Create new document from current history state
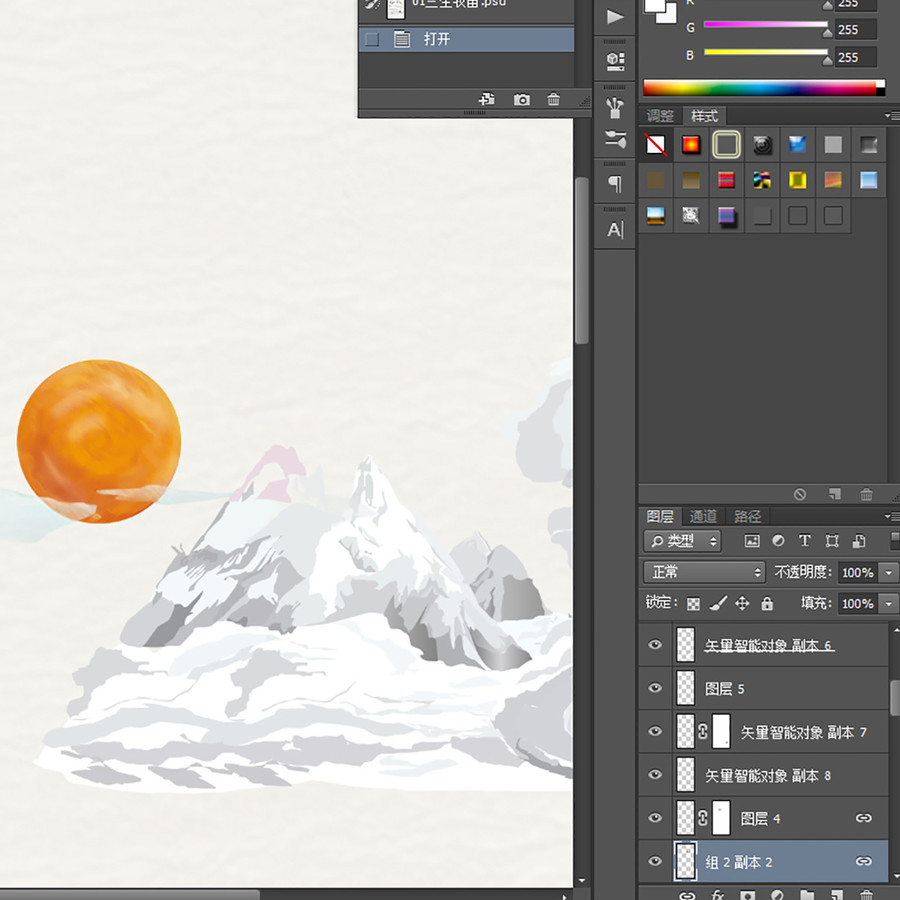This screenshot has height=900, width=900. coord(487,99)
